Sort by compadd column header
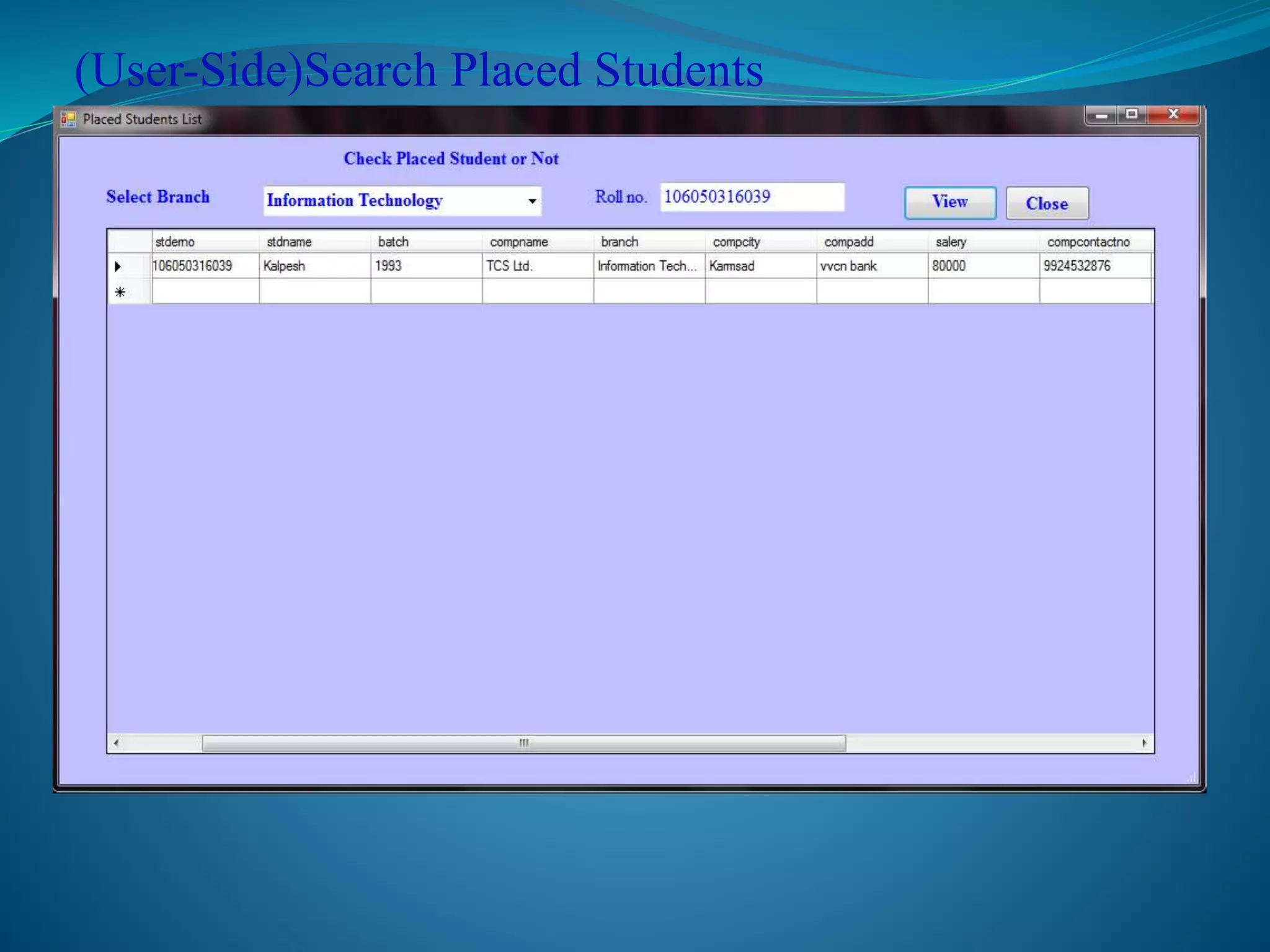 (873, 242)
